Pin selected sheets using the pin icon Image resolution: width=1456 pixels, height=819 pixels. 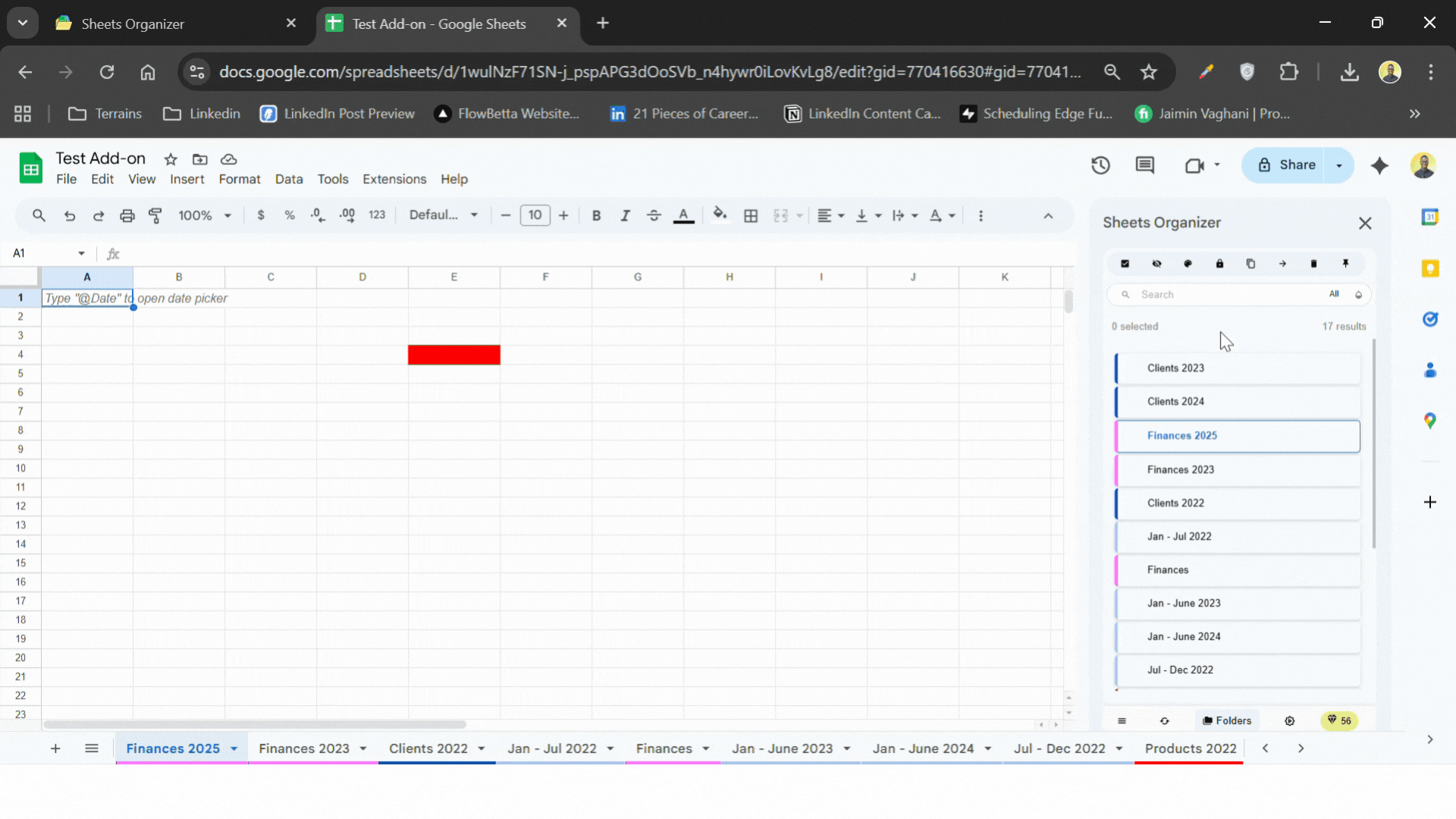[1346, 264]
